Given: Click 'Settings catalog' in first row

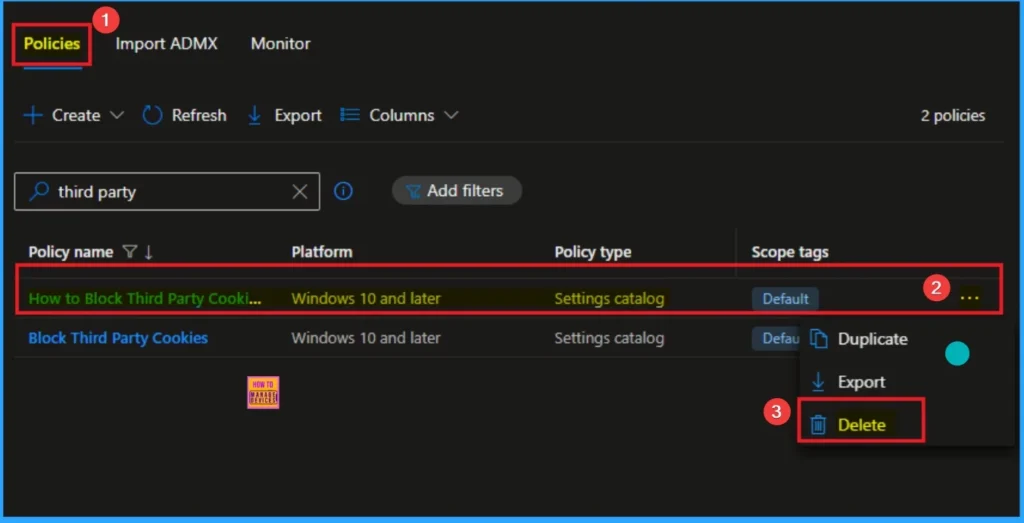Looking at the screenshot, I should [609, 298].
